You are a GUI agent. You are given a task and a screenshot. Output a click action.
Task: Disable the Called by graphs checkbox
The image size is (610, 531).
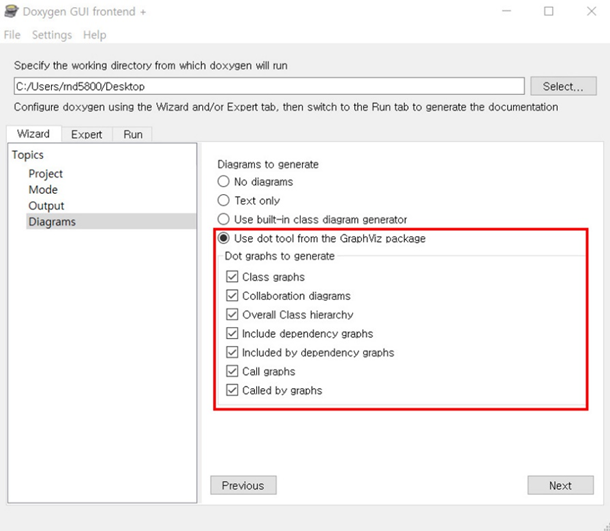(x=232, y=390)
